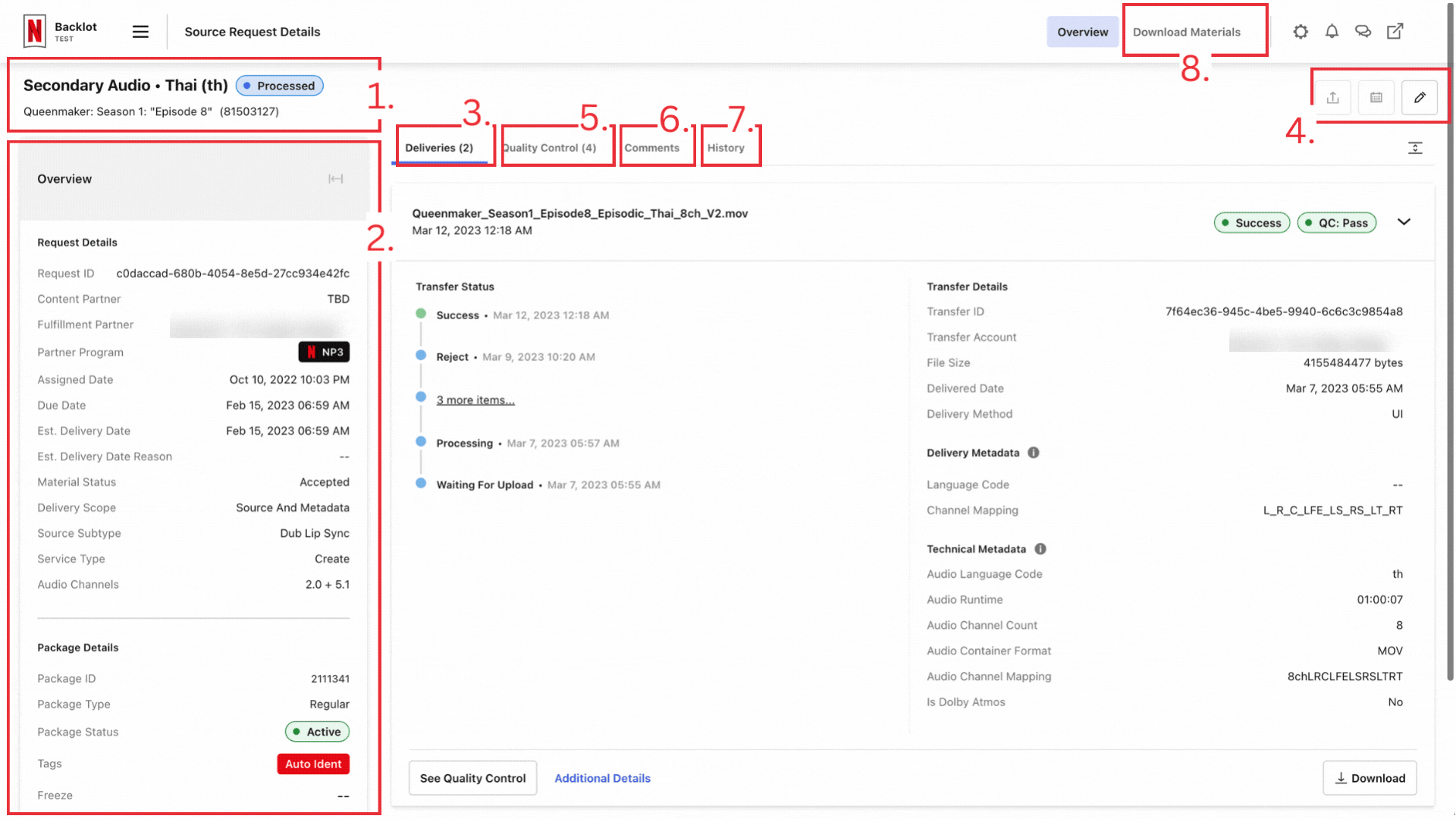Click the open-in-new-window icon
This screenshot has height=819, width=1456.
pyautogui.click(x=1395, y=32)
